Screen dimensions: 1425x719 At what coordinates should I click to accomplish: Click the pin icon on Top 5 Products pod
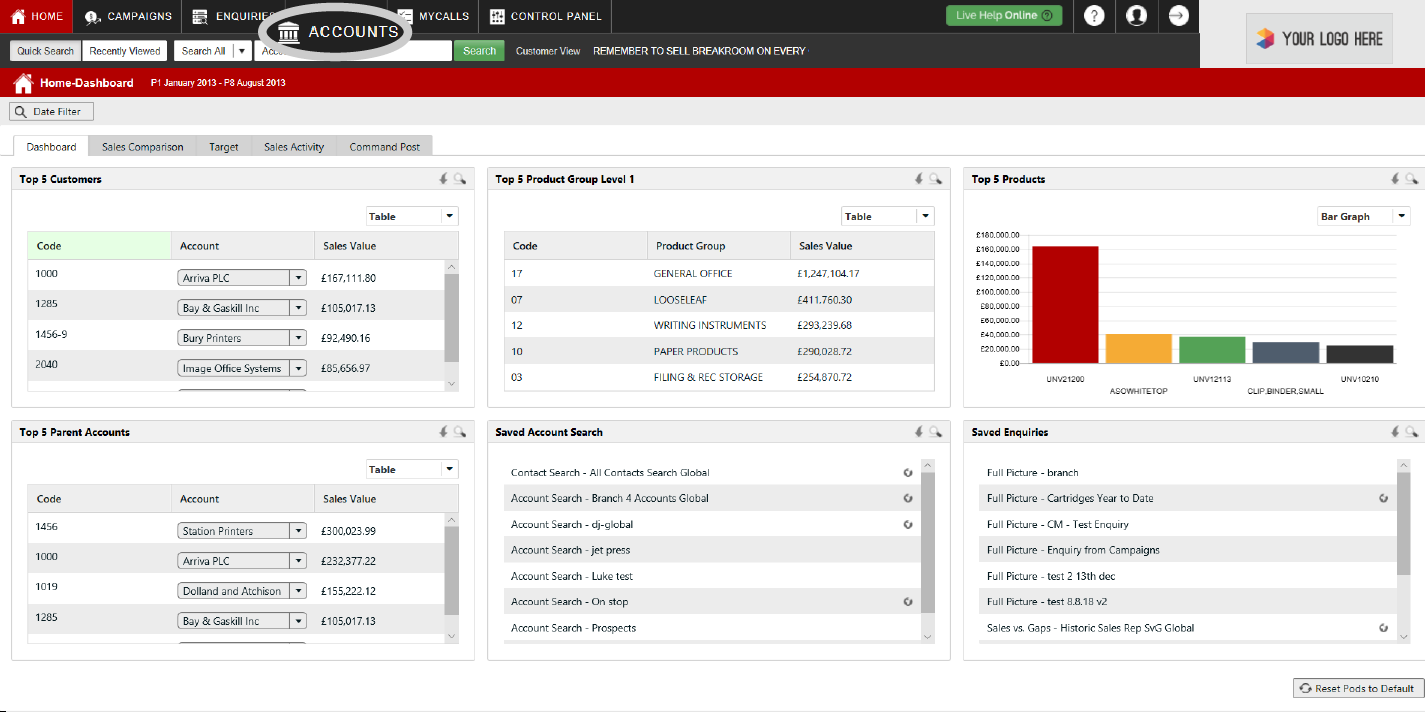tap(1395, 179)
